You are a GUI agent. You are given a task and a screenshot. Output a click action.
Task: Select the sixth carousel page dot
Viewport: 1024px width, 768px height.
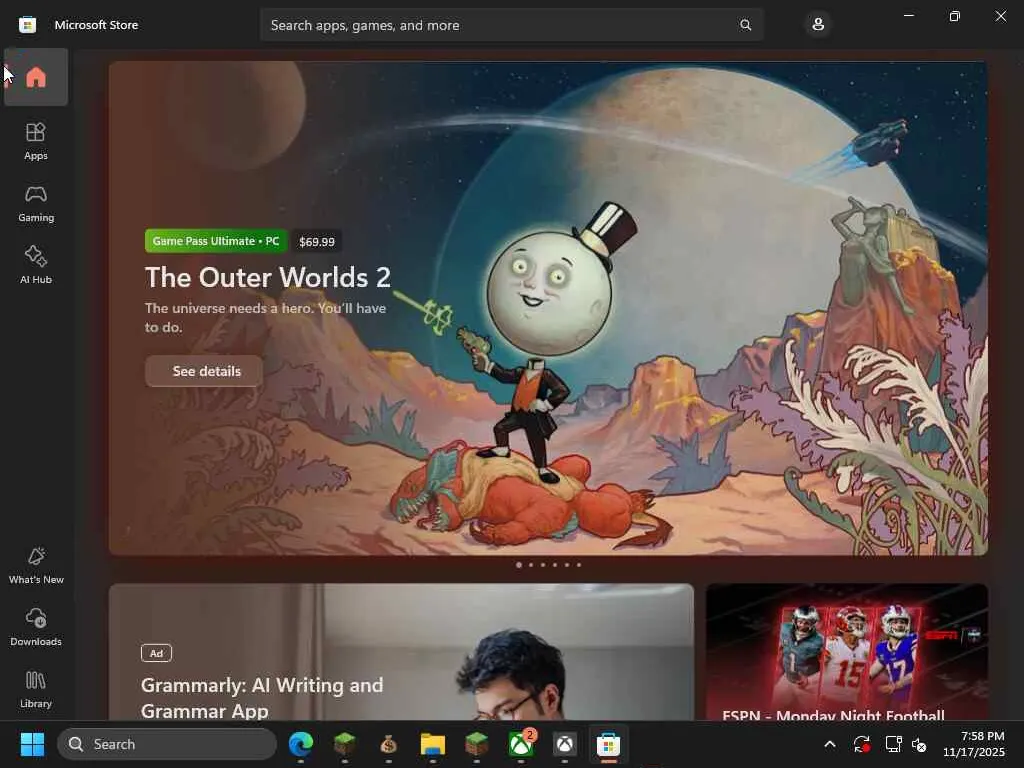(x=579, y=565)
